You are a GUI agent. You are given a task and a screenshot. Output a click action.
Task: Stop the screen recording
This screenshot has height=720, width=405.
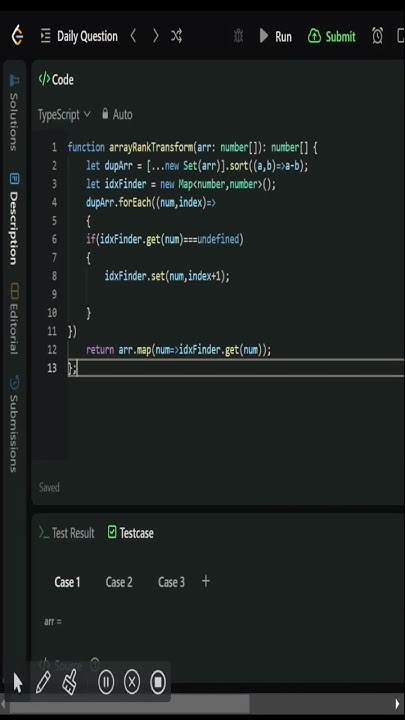click(x=158, y=682)
